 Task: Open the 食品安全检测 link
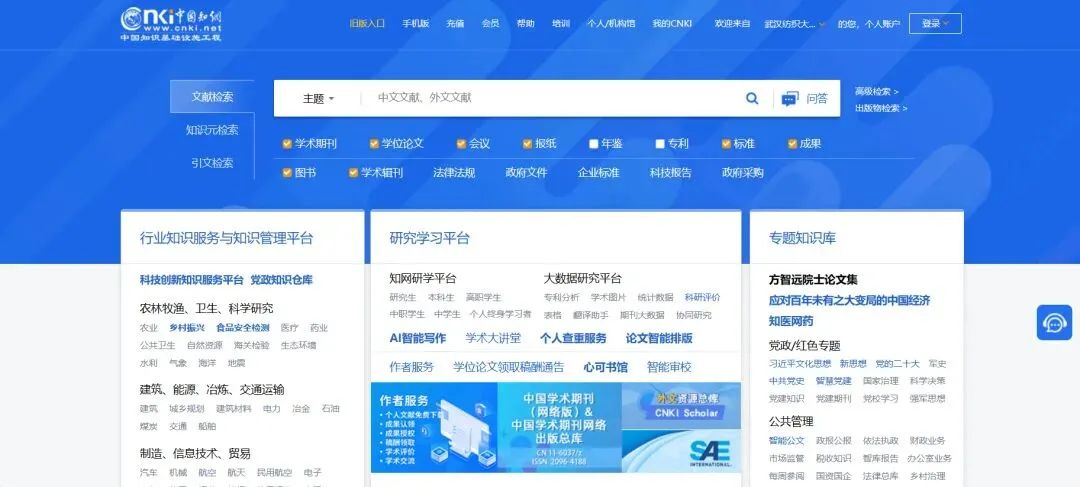[242, 328]
